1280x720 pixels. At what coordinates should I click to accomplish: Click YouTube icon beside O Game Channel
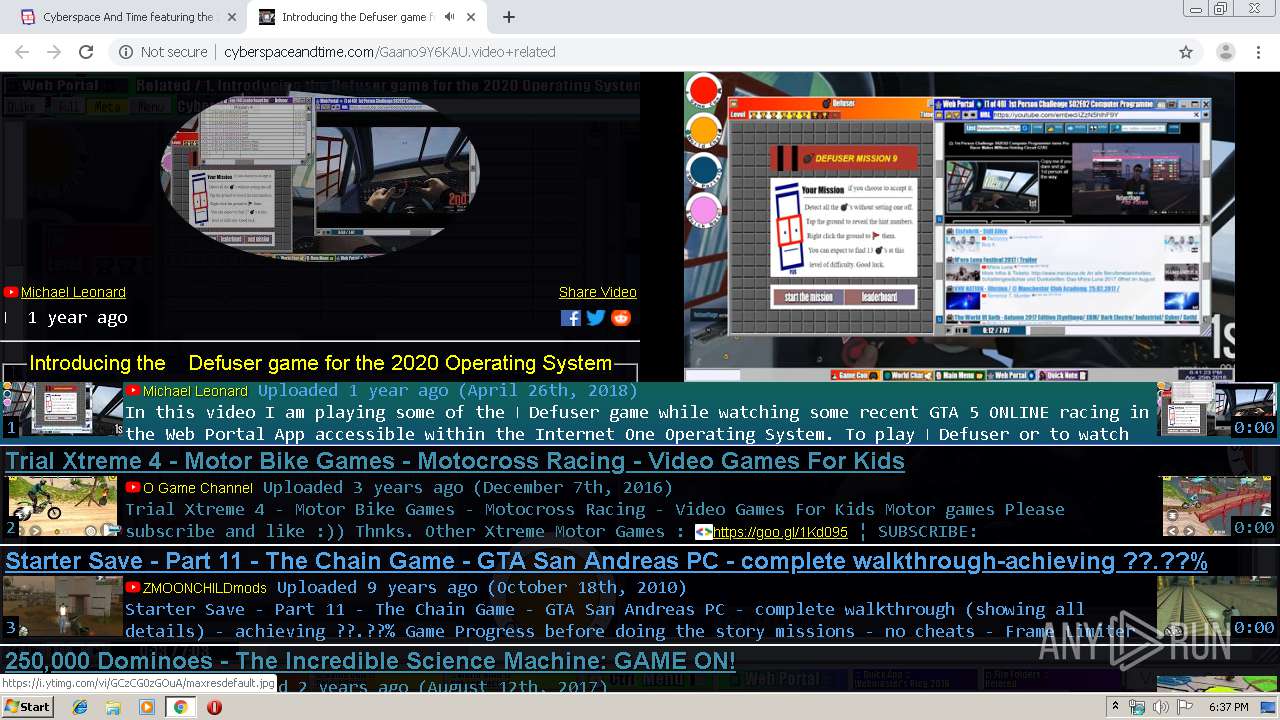point(132,487)
